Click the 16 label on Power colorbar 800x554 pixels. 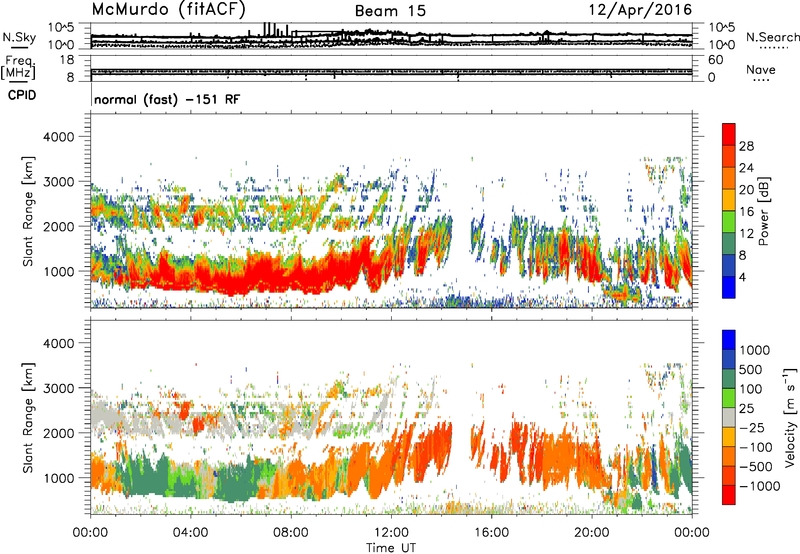tap(746, 212)
